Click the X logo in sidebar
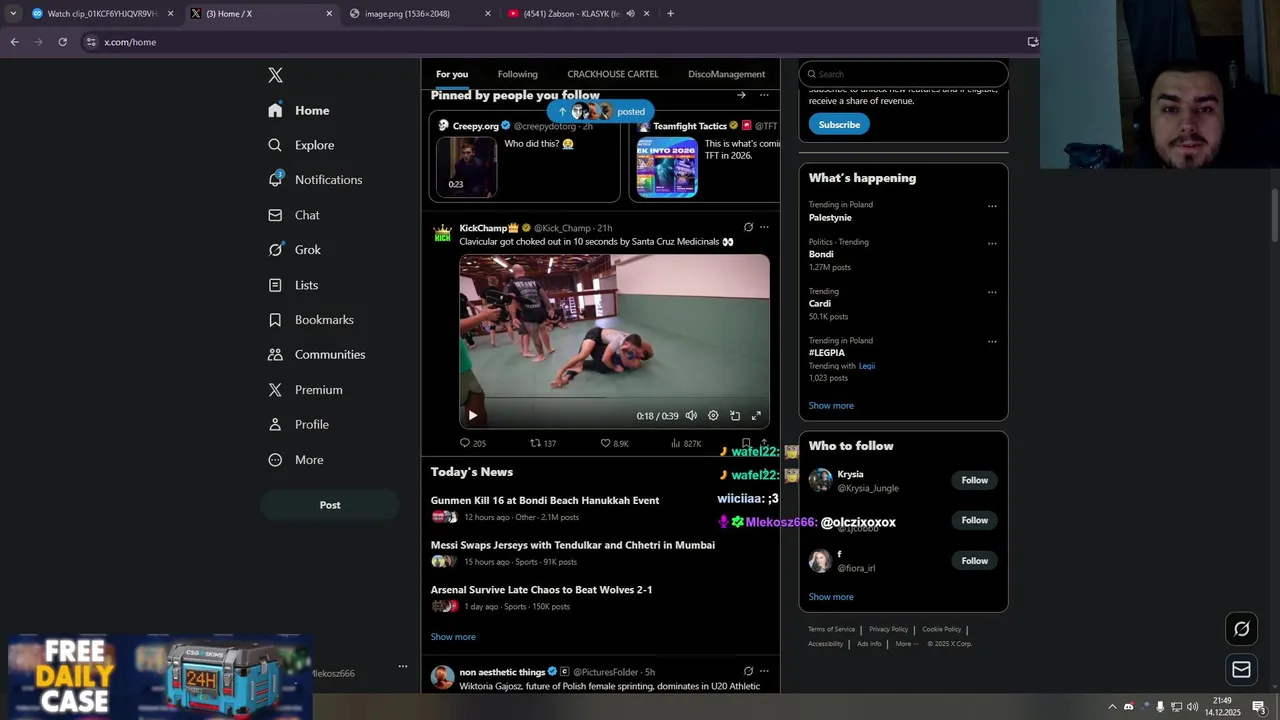The height and width of the screenshot is (720, 1280). point(275,75)
